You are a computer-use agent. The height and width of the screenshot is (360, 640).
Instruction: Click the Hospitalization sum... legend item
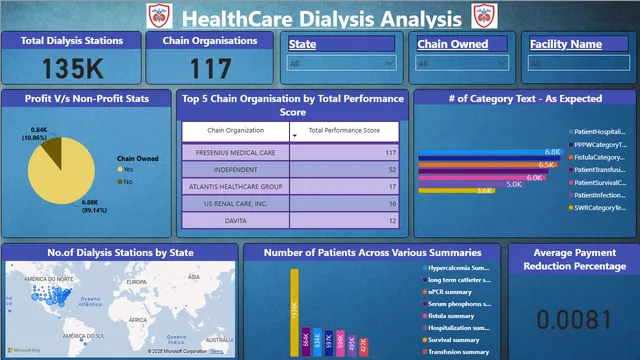(x=456, y=328)
